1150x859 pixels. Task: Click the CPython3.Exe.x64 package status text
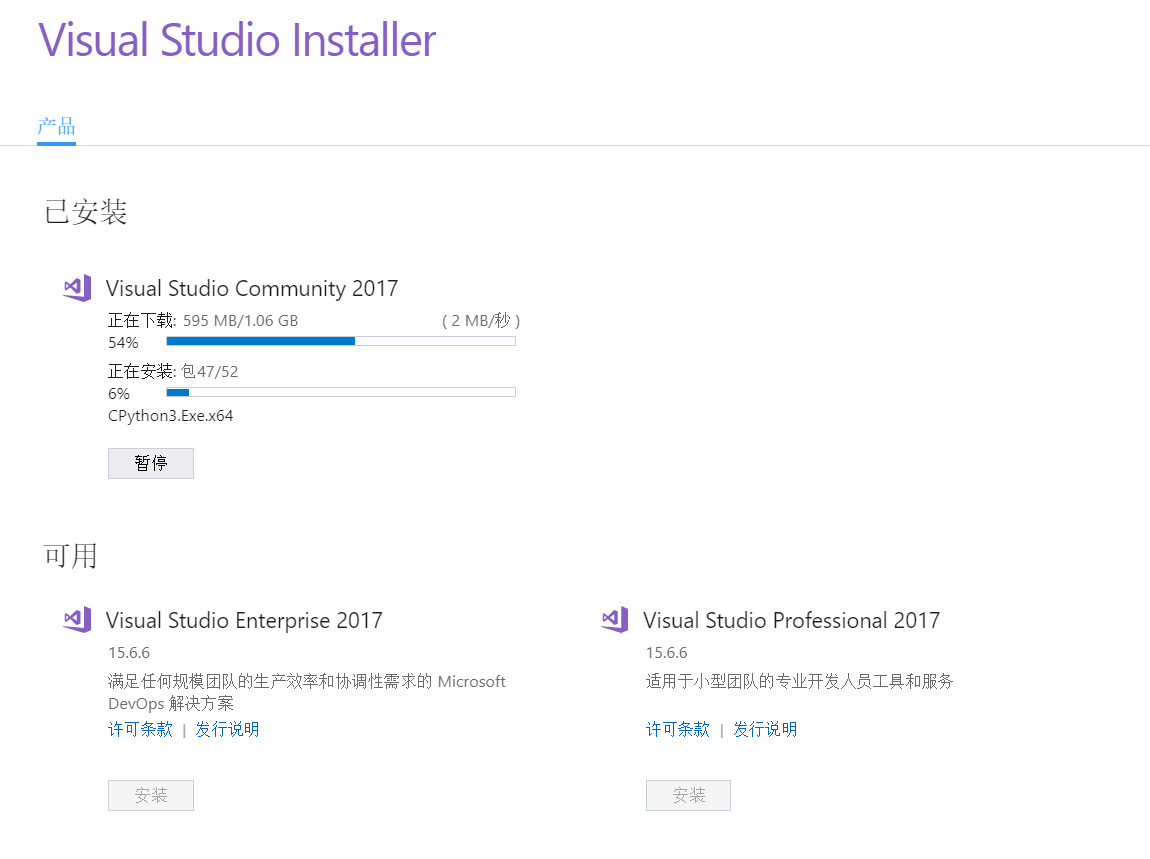(x=170, y=415)
